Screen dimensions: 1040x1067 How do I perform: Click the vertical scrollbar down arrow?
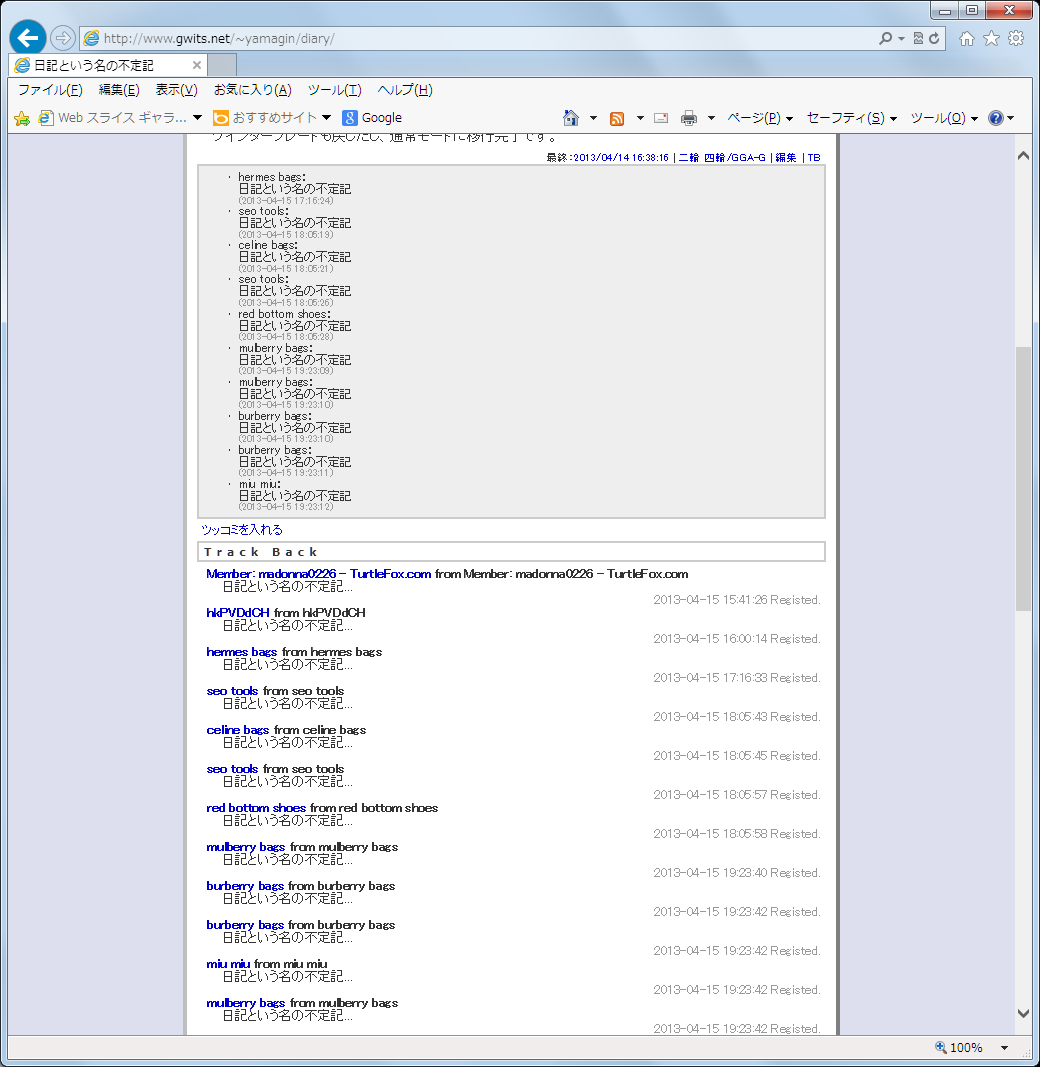pos(1023,1013)
